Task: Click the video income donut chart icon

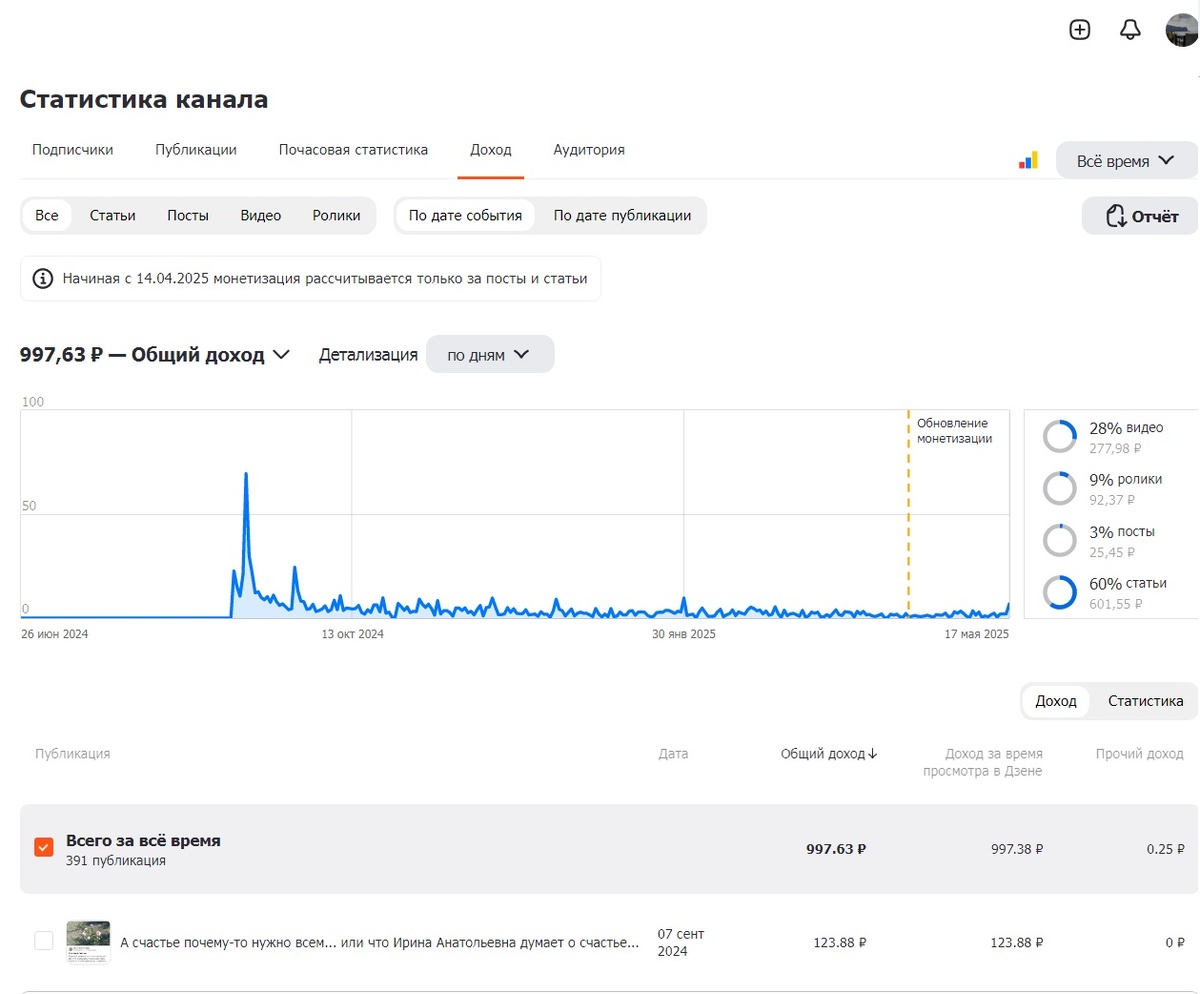Action: click(x=1059, y=437)
